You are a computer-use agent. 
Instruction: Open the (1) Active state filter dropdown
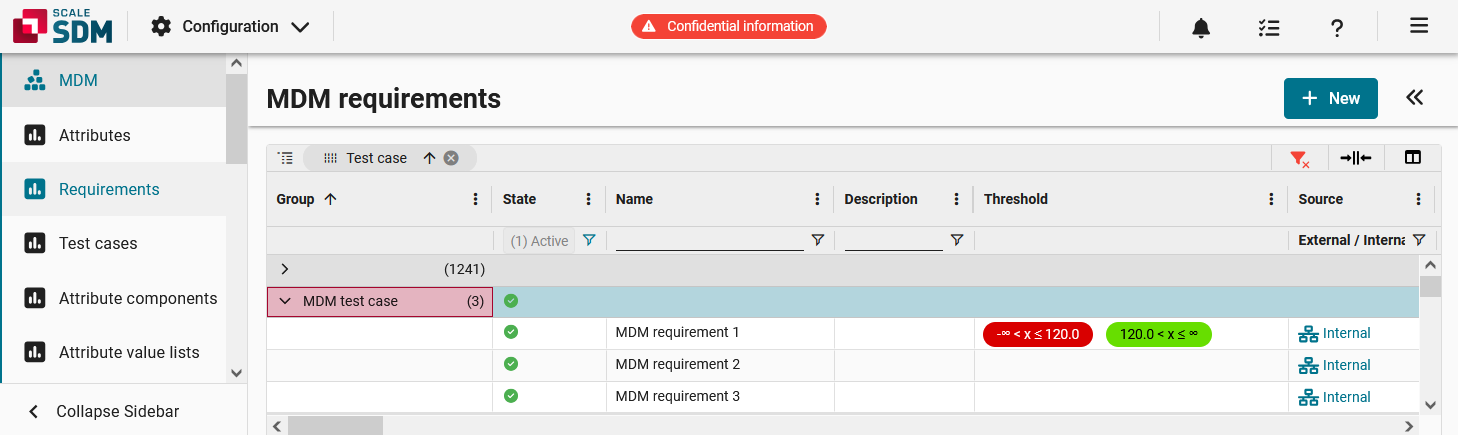538,241
